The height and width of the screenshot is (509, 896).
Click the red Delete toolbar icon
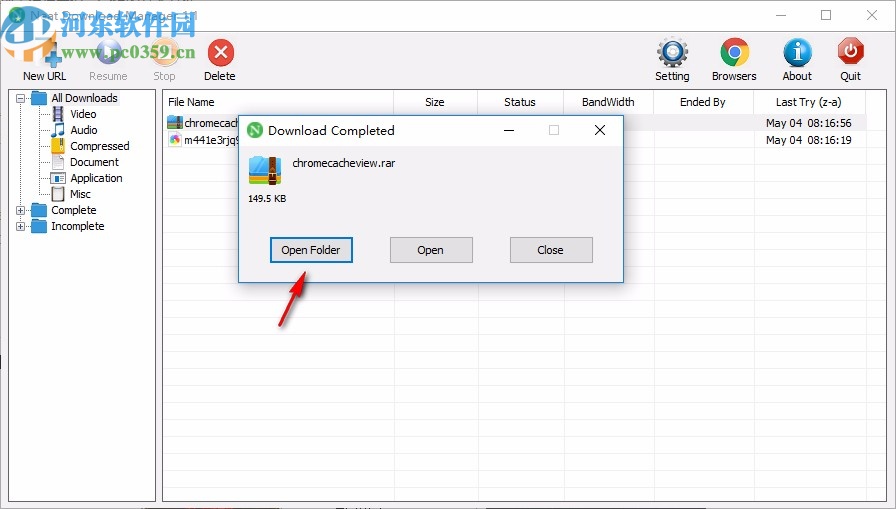click(x=221, y=53)
